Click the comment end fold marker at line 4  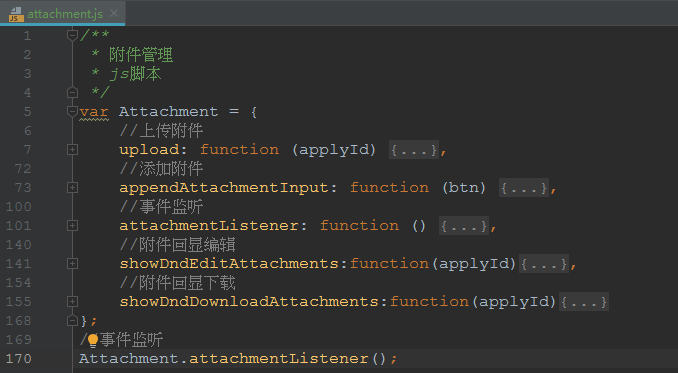pos(72,92)
